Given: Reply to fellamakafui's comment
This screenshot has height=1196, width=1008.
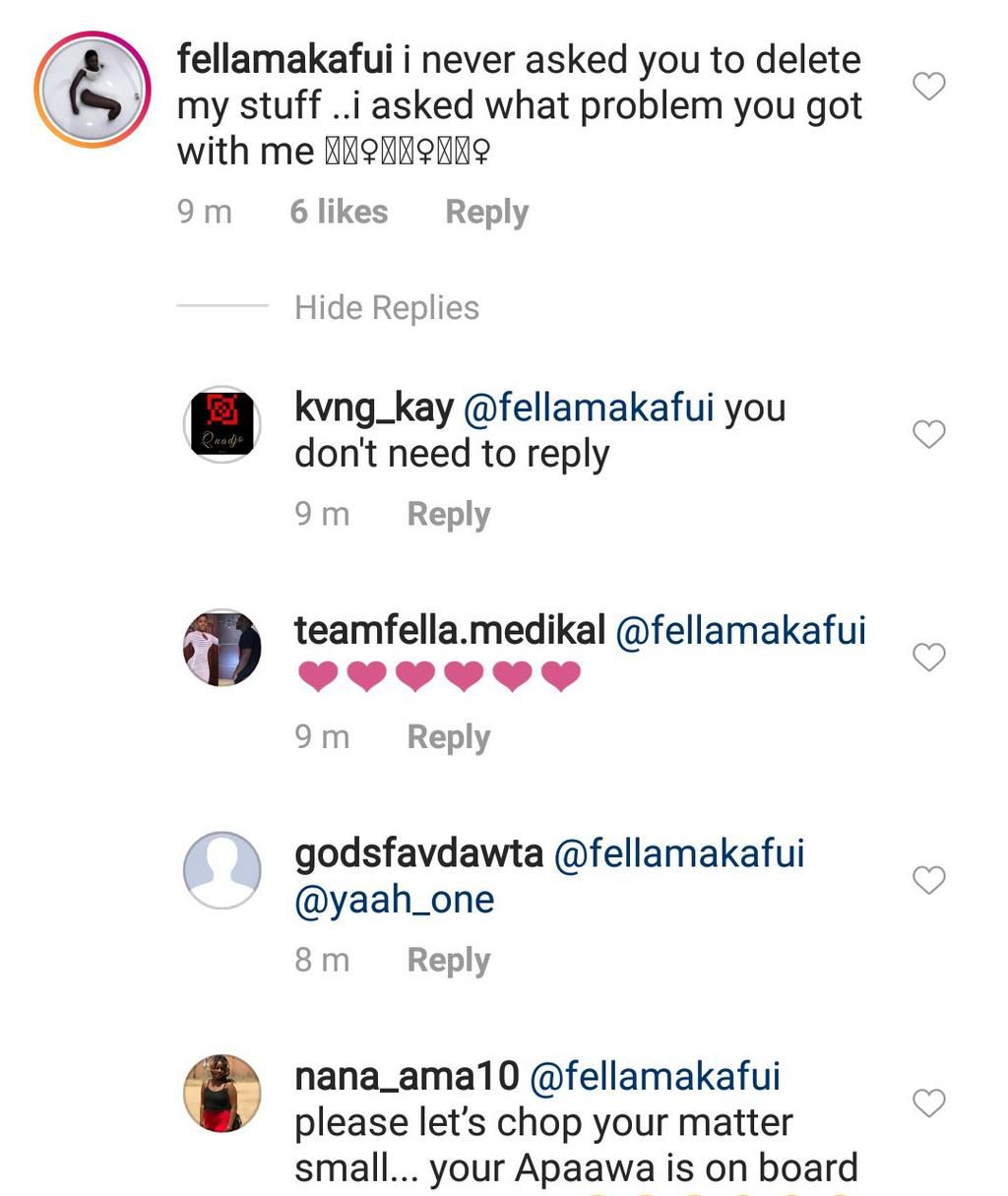Looking at the screenshot, I should point(485,211).
